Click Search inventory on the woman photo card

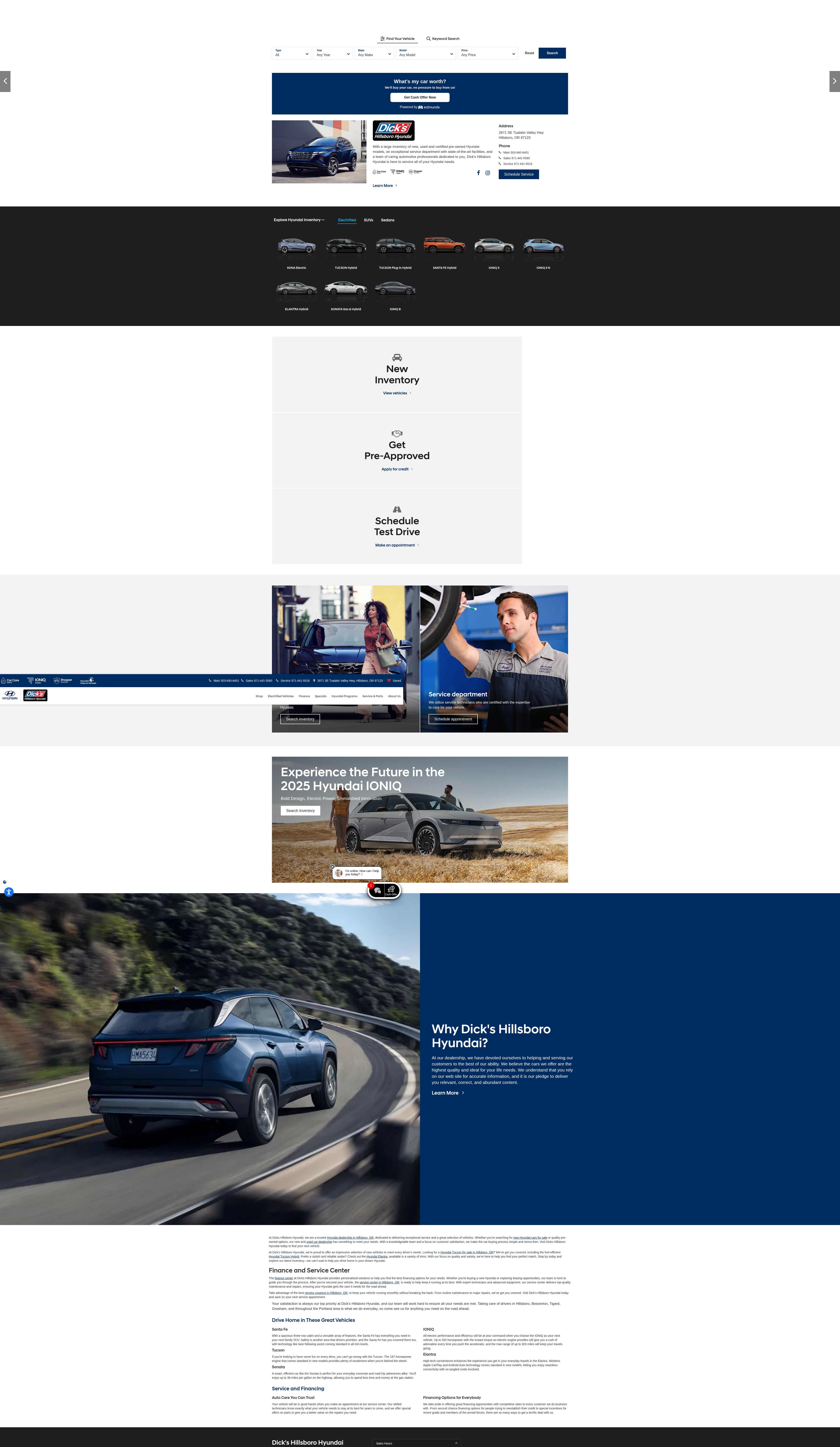tap(300, 719)
